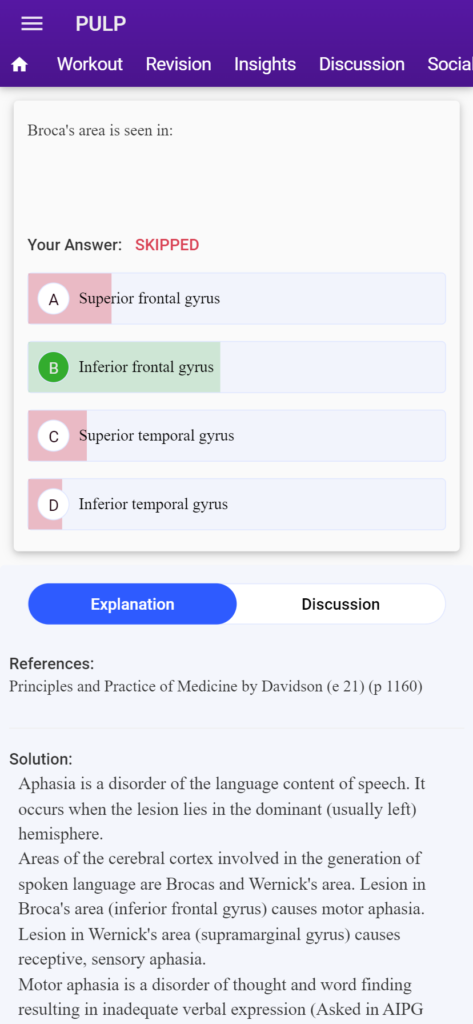The width and height of the screenshot is (473, 1024).
Task: Click the SKIPPED answer status
Action: 167,246
